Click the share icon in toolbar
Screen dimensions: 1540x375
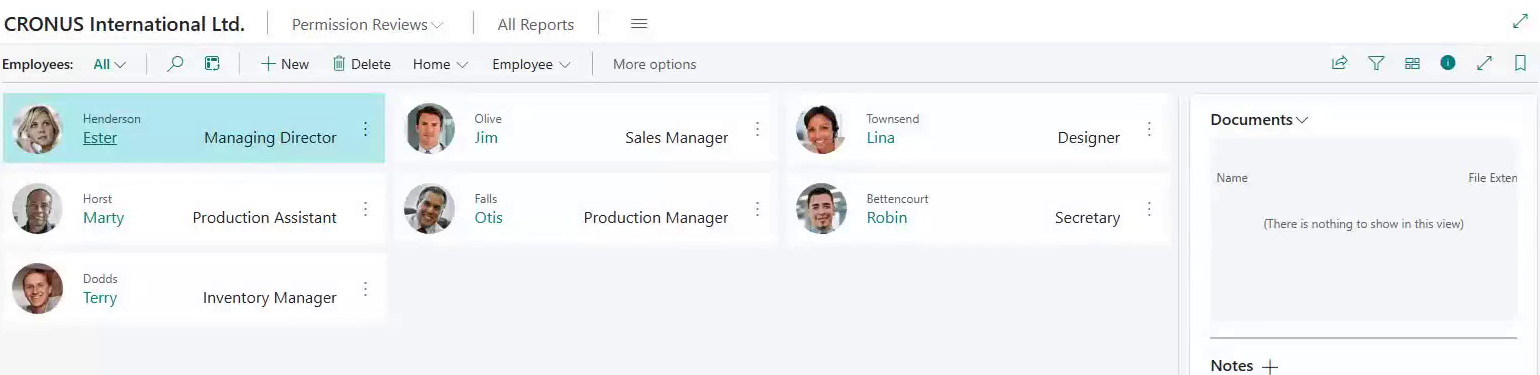pyautogui.click(x=1340, y=63)
